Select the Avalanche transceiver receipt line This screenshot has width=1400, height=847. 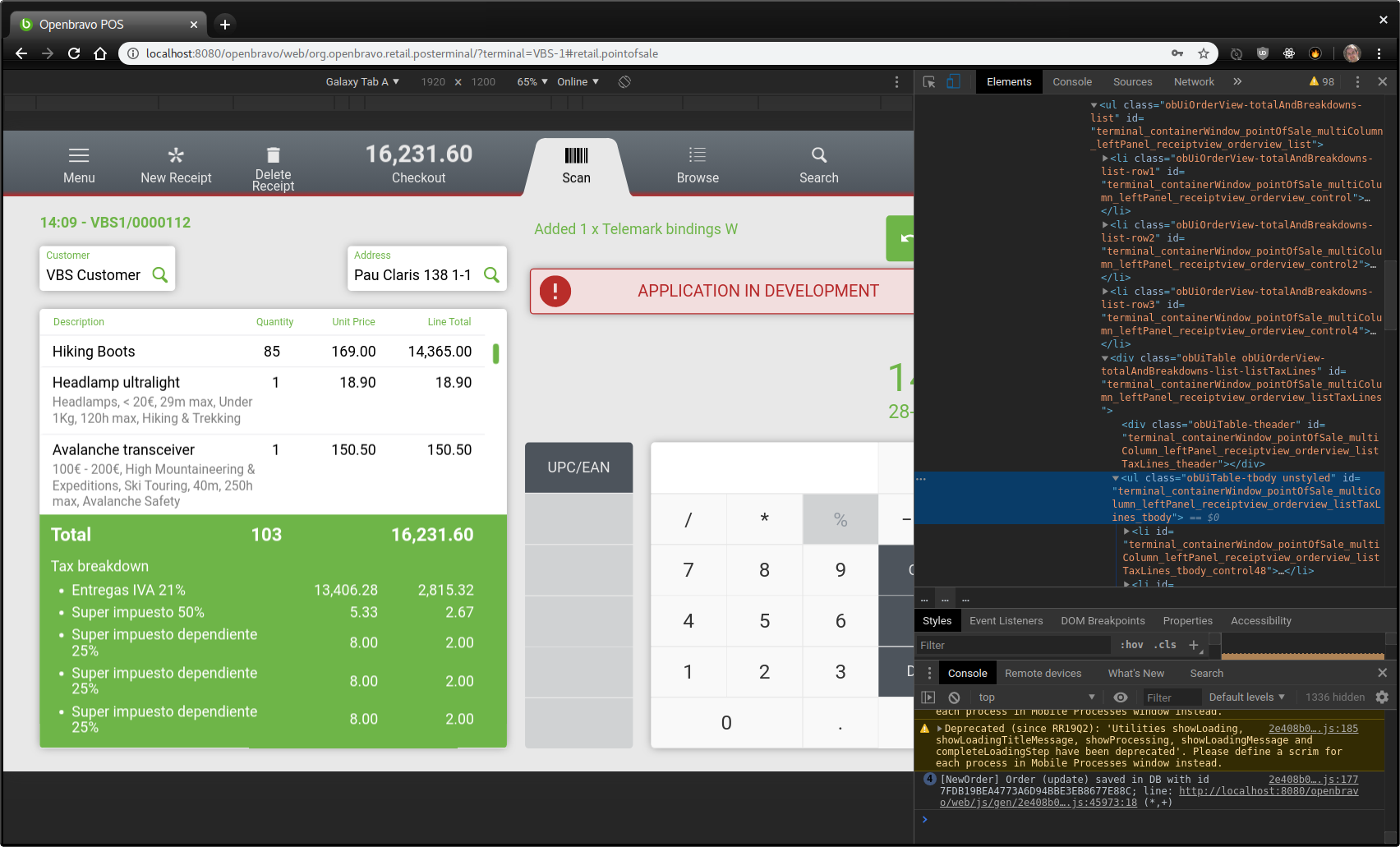263,475
